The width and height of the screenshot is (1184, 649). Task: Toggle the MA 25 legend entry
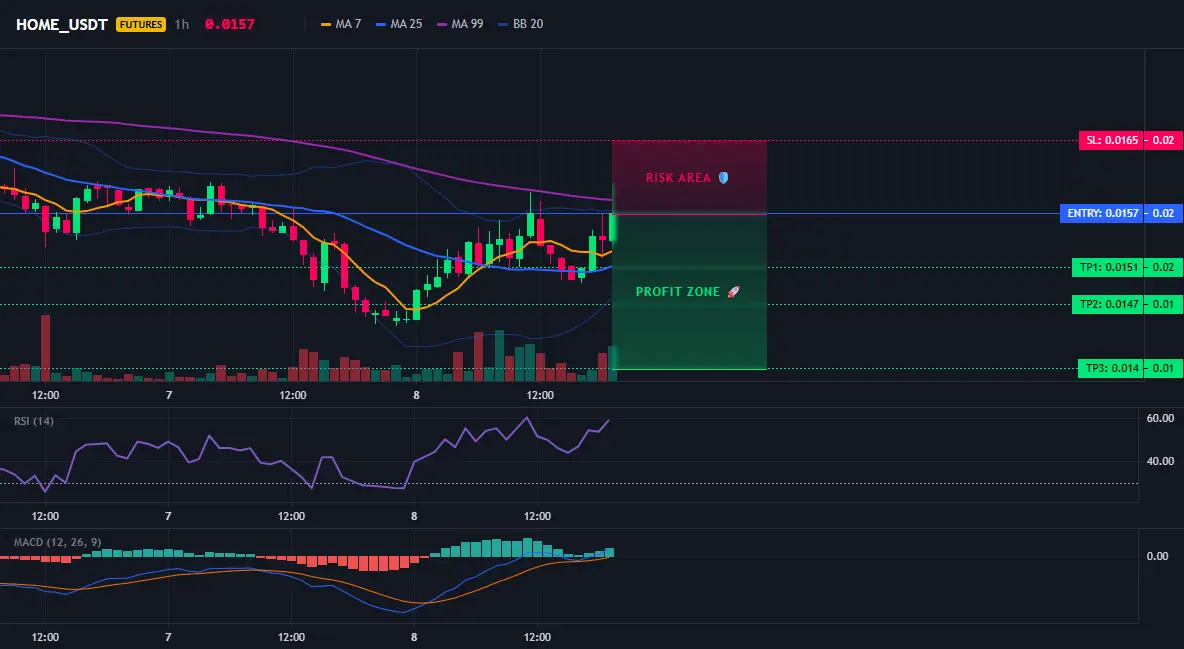click(x=399, y=24)
